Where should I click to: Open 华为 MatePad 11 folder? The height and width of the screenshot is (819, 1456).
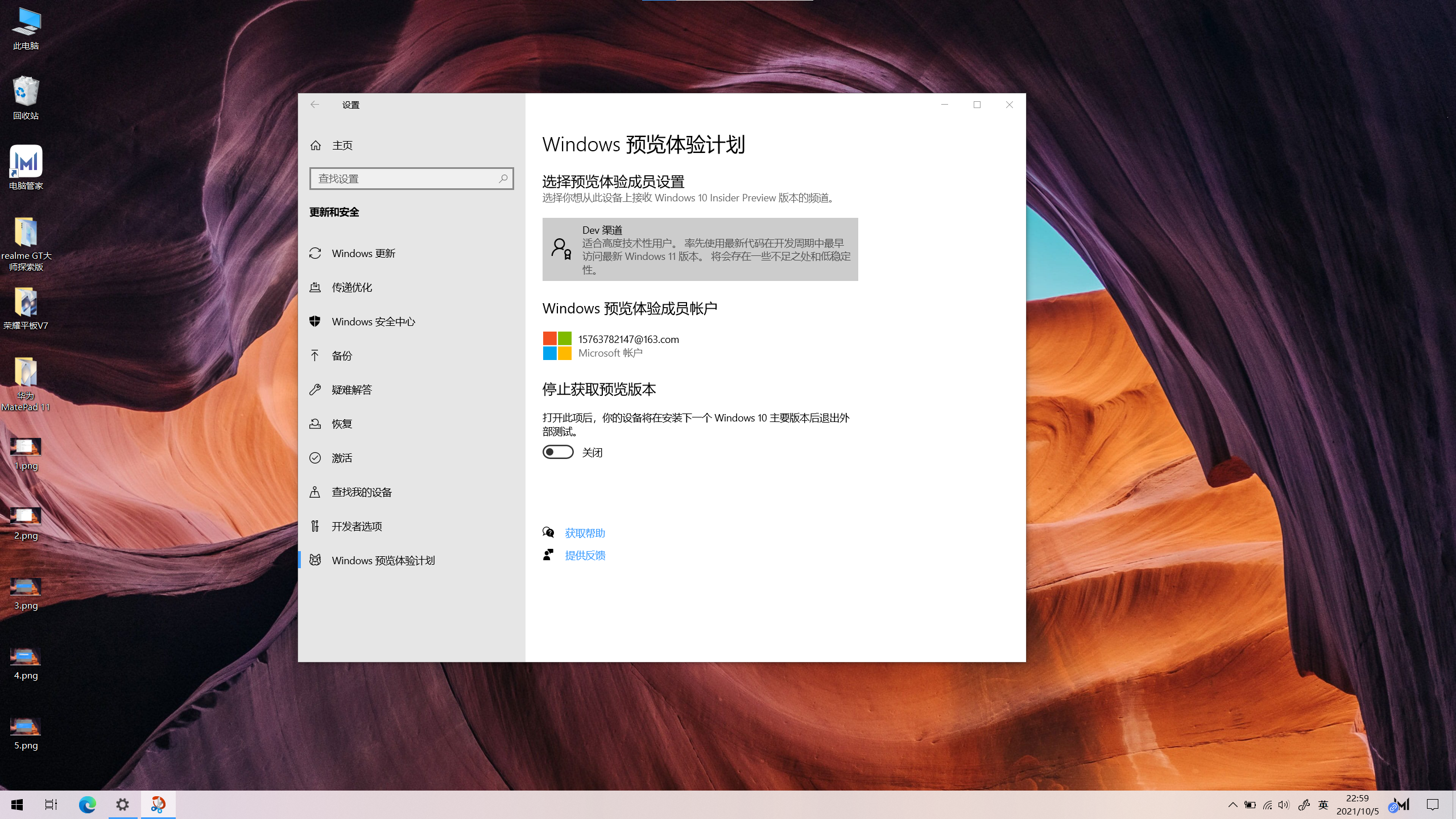click(26, 384)
